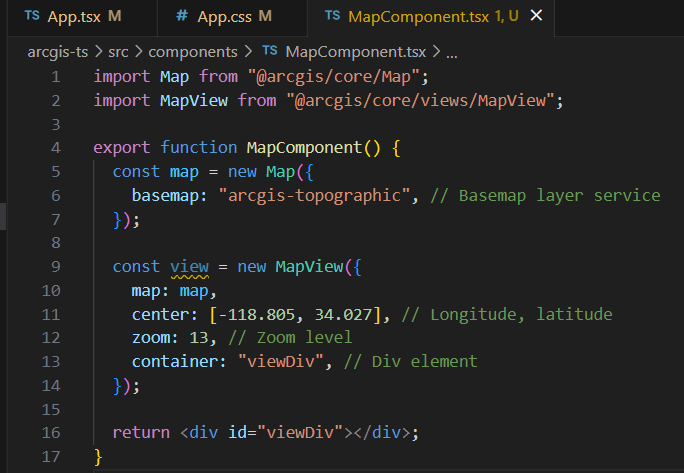
Task: Click line number 4 in gutter
Action: [55, 148]
